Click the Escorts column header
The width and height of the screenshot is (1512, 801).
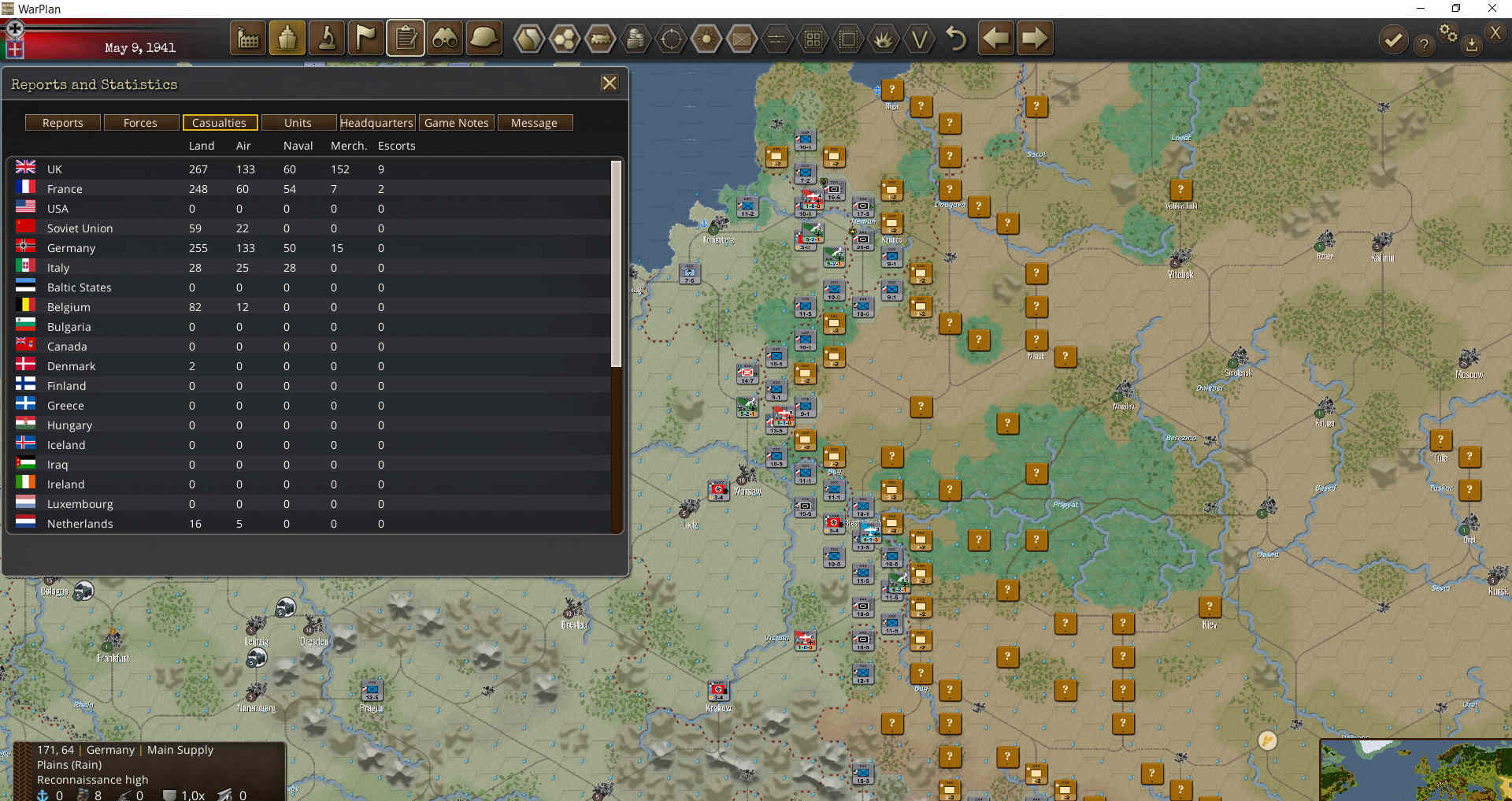point(397,146)
